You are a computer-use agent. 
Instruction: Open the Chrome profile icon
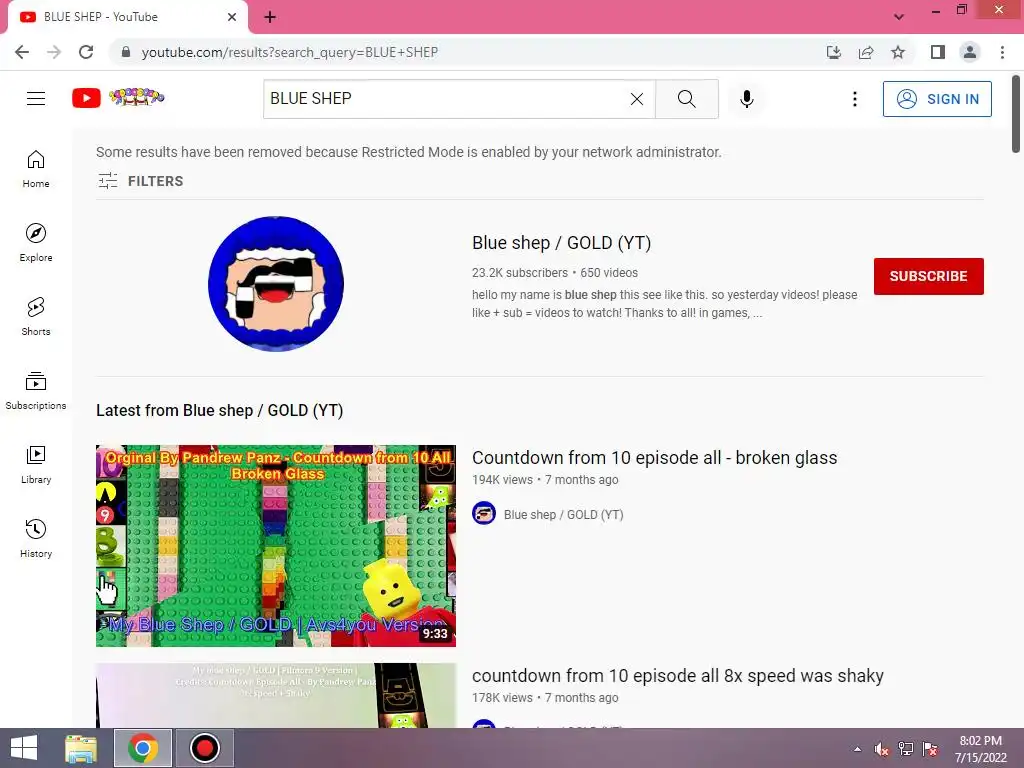970,52
